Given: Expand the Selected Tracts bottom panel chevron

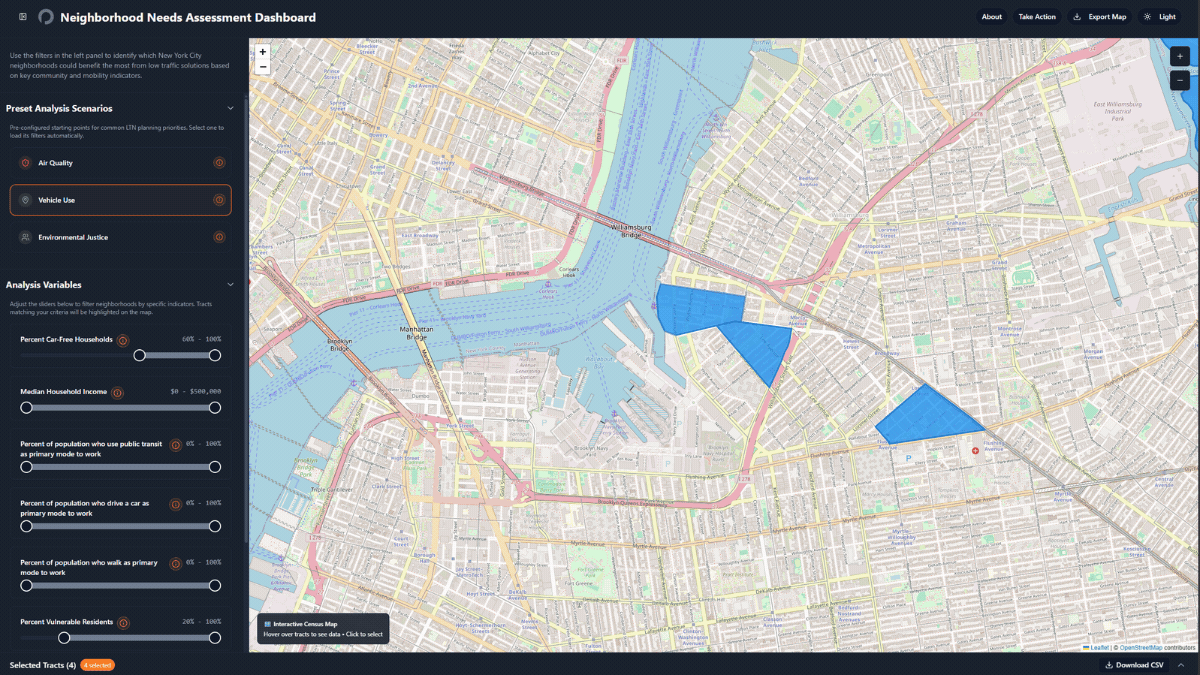Looking at the screenshot, I should [x=1181, y=665].
